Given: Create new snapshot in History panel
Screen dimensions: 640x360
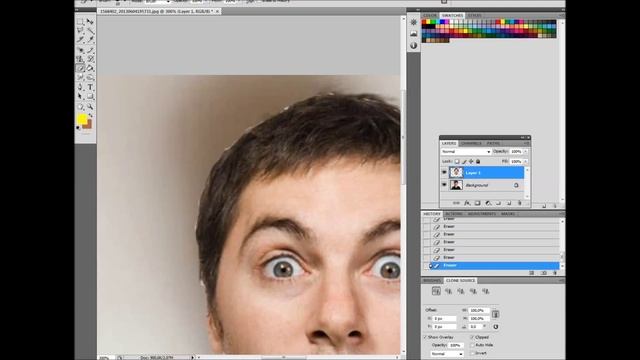Looking at the screenshot, I should [x=544, y=273].
